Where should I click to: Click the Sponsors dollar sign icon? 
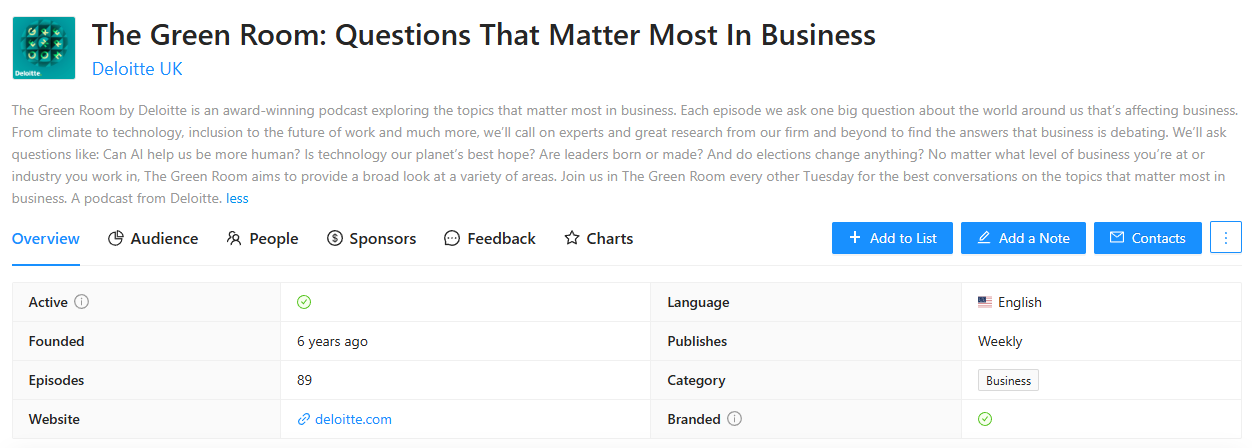(x=335, y=238)
